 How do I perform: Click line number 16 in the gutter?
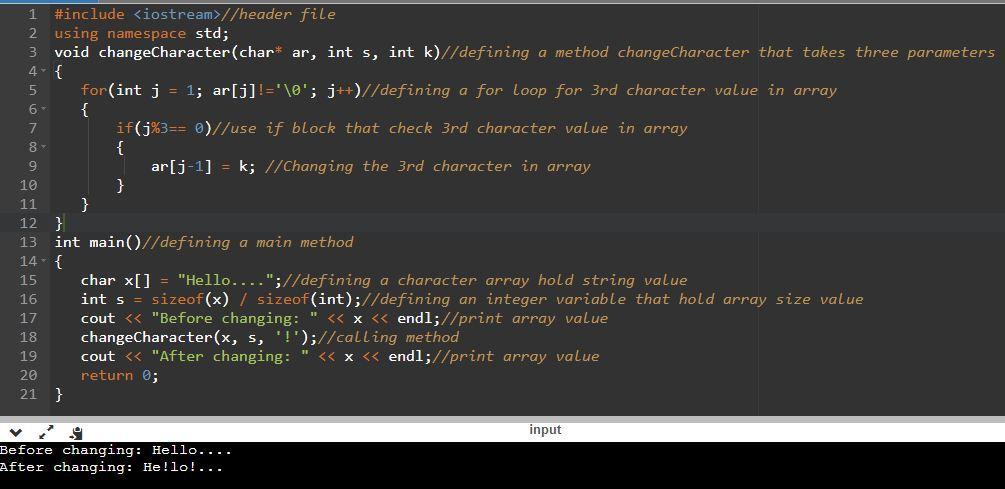29,299
